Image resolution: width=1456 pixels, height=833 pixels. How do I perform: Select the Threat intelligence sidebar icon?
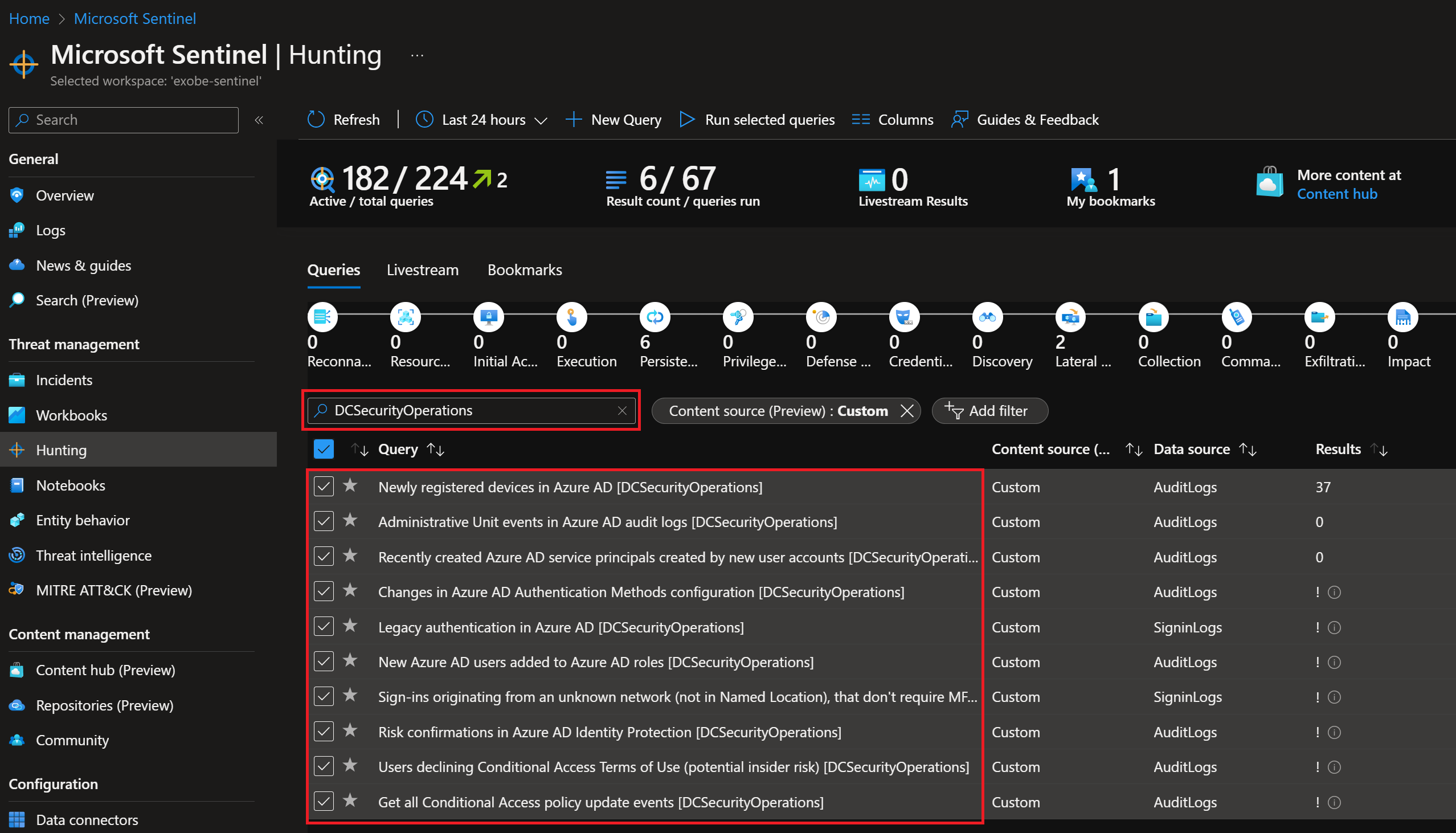coord(17,555)
